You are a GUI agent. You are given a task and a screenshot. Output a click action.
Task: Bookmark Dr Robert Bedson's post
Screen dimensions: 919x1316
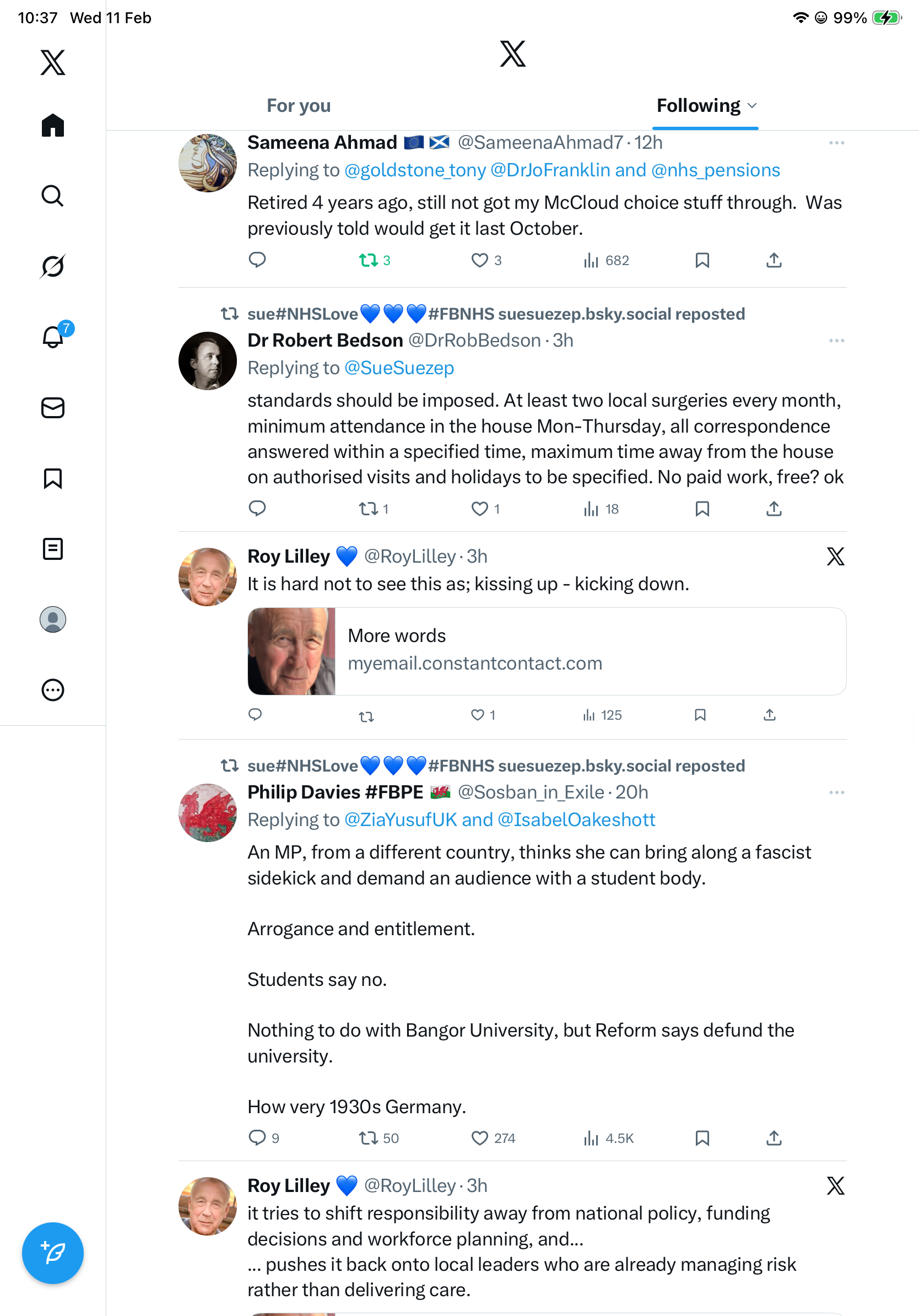(x=702, y=509)
